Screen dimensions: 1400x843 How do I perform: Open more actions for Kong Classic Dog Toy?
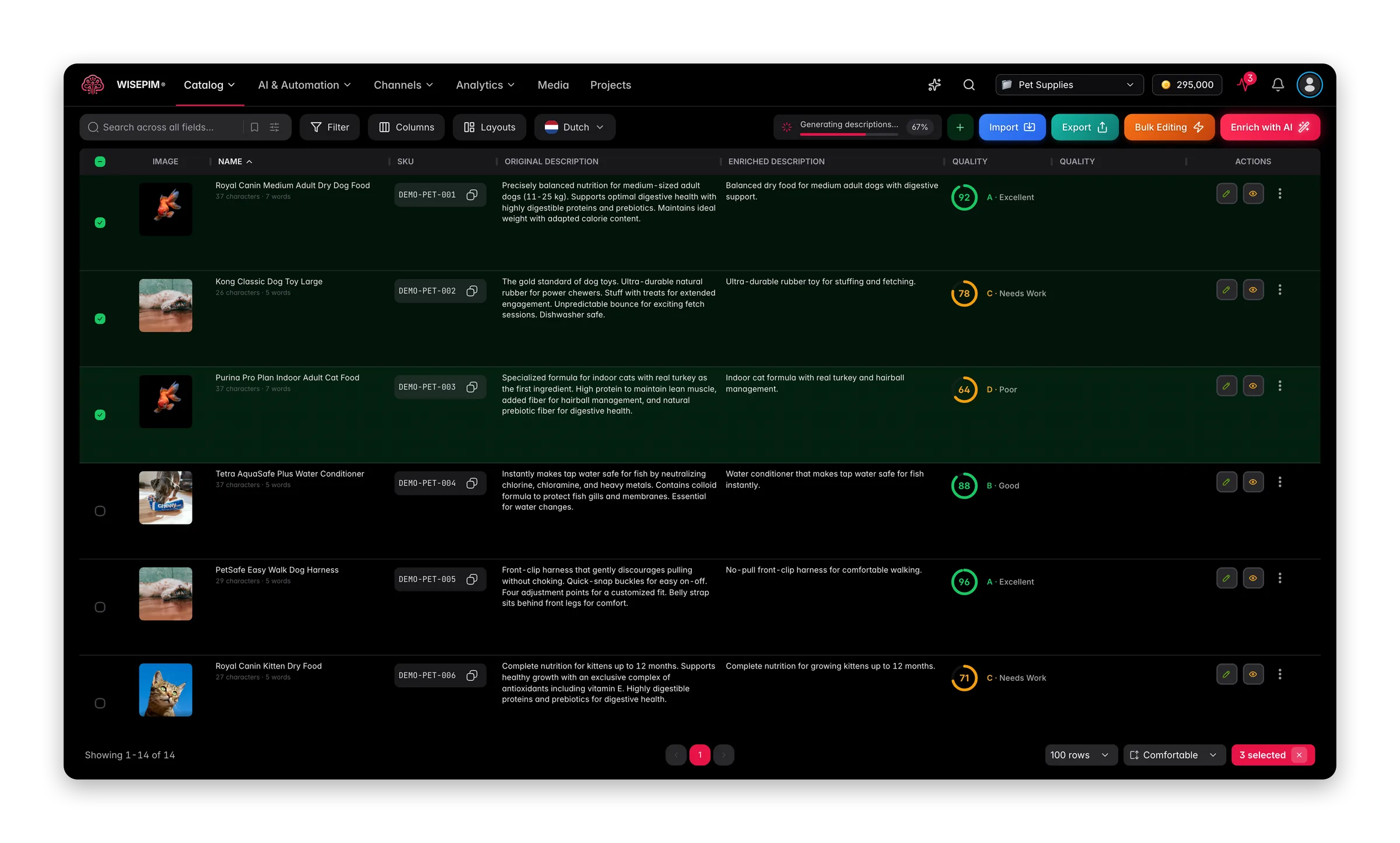click(x=1280, y=290)
